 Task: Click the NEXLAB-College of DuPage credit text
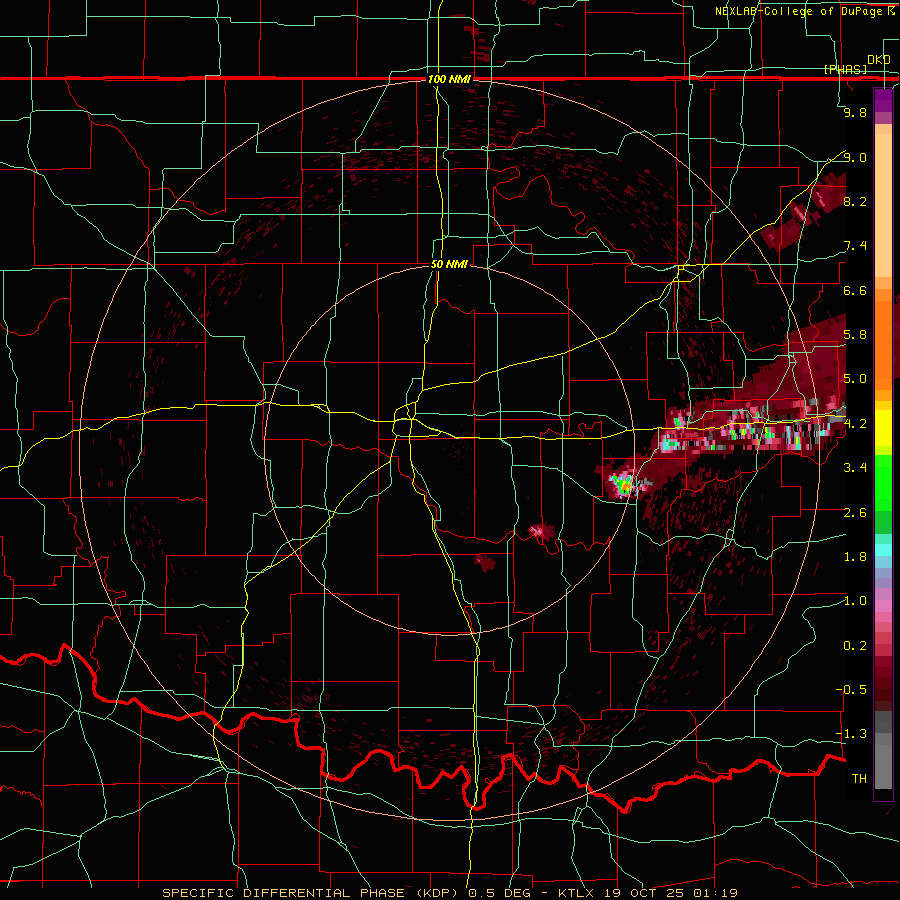tap(800, 11)
